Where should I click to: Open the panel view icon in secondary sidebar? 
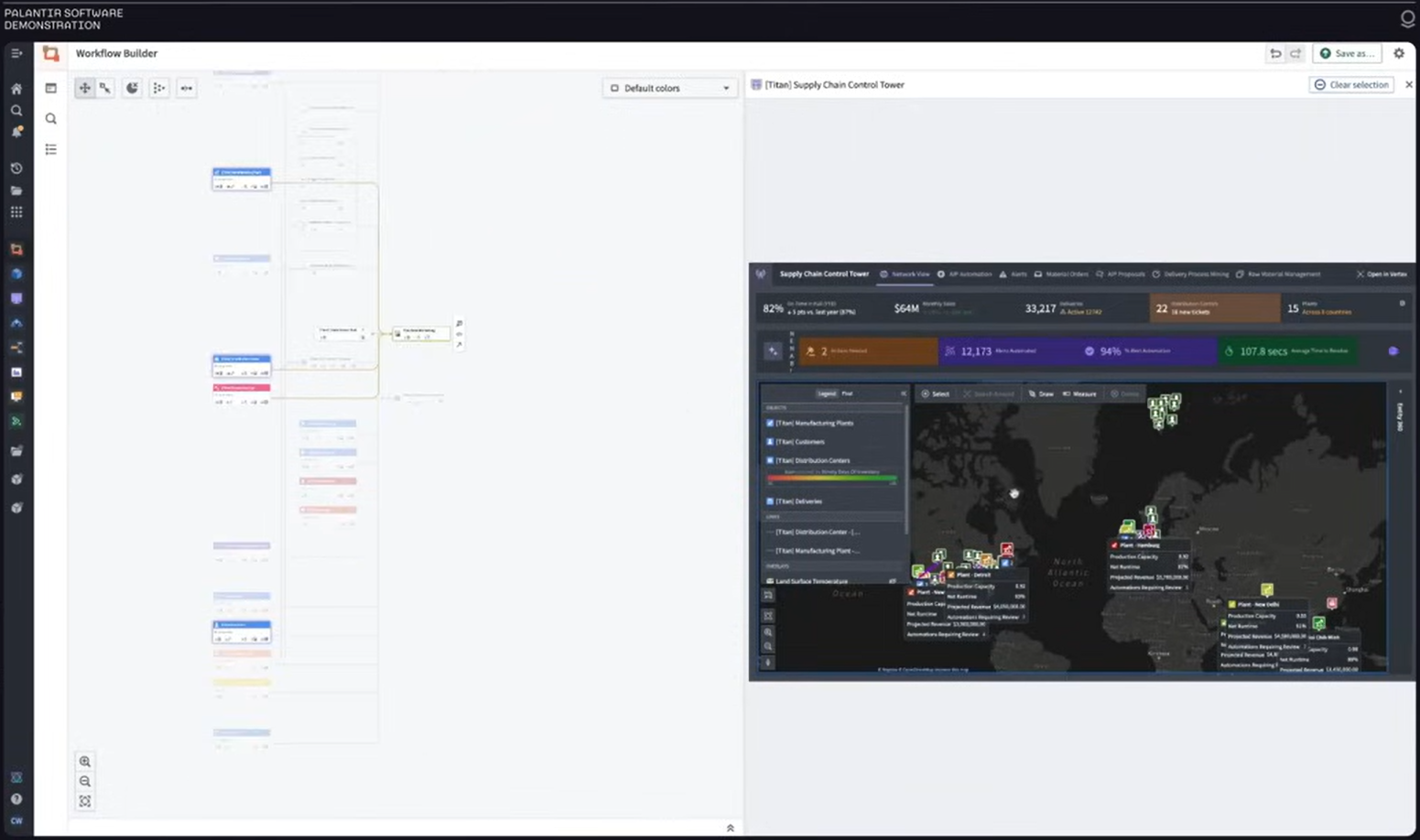tap(51, 88)
